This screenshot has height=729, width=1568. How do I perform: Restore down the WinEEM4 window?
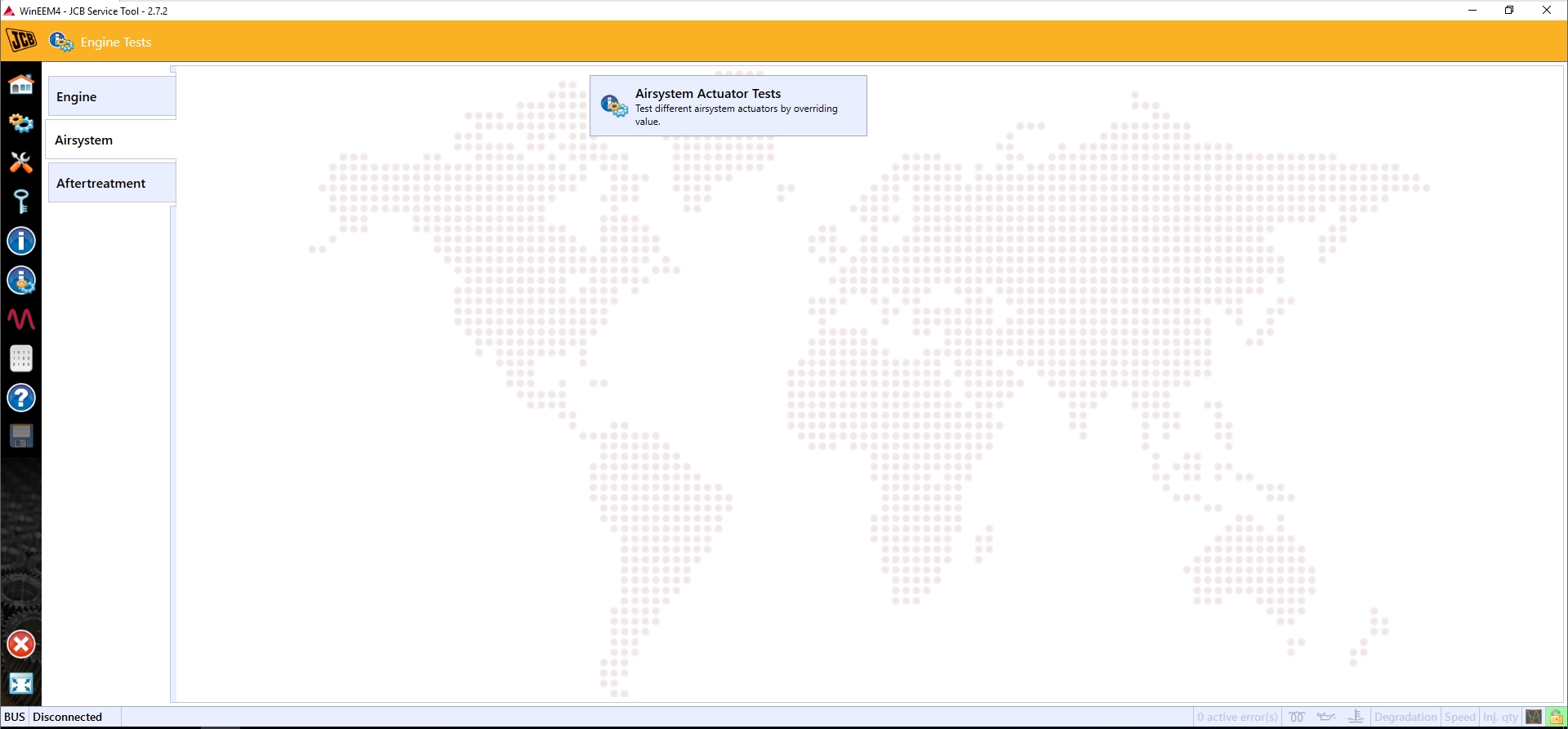[1509, 11]
